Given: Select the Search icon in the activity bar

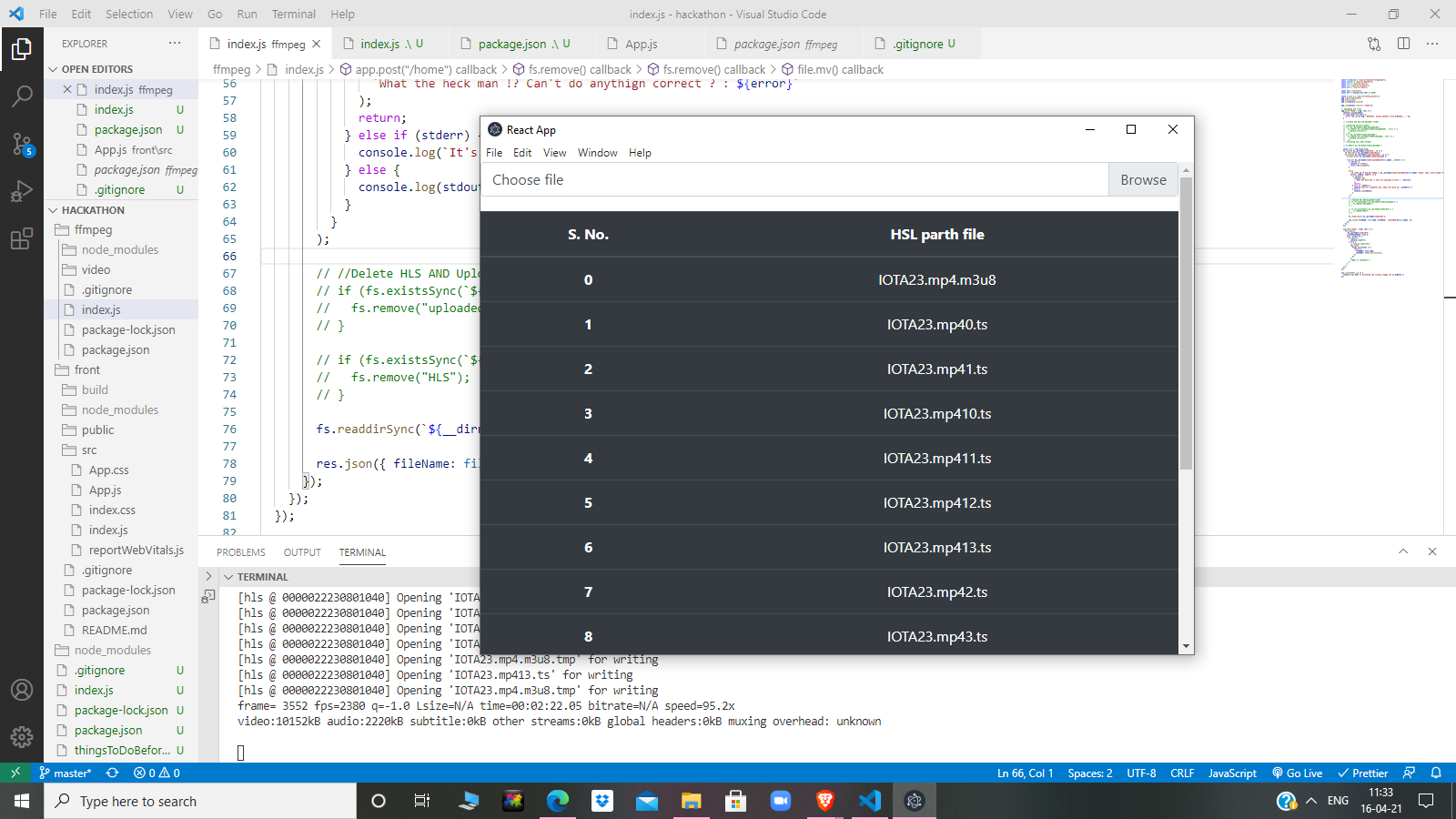Looking at the screenshot, I should pos(22,95).
